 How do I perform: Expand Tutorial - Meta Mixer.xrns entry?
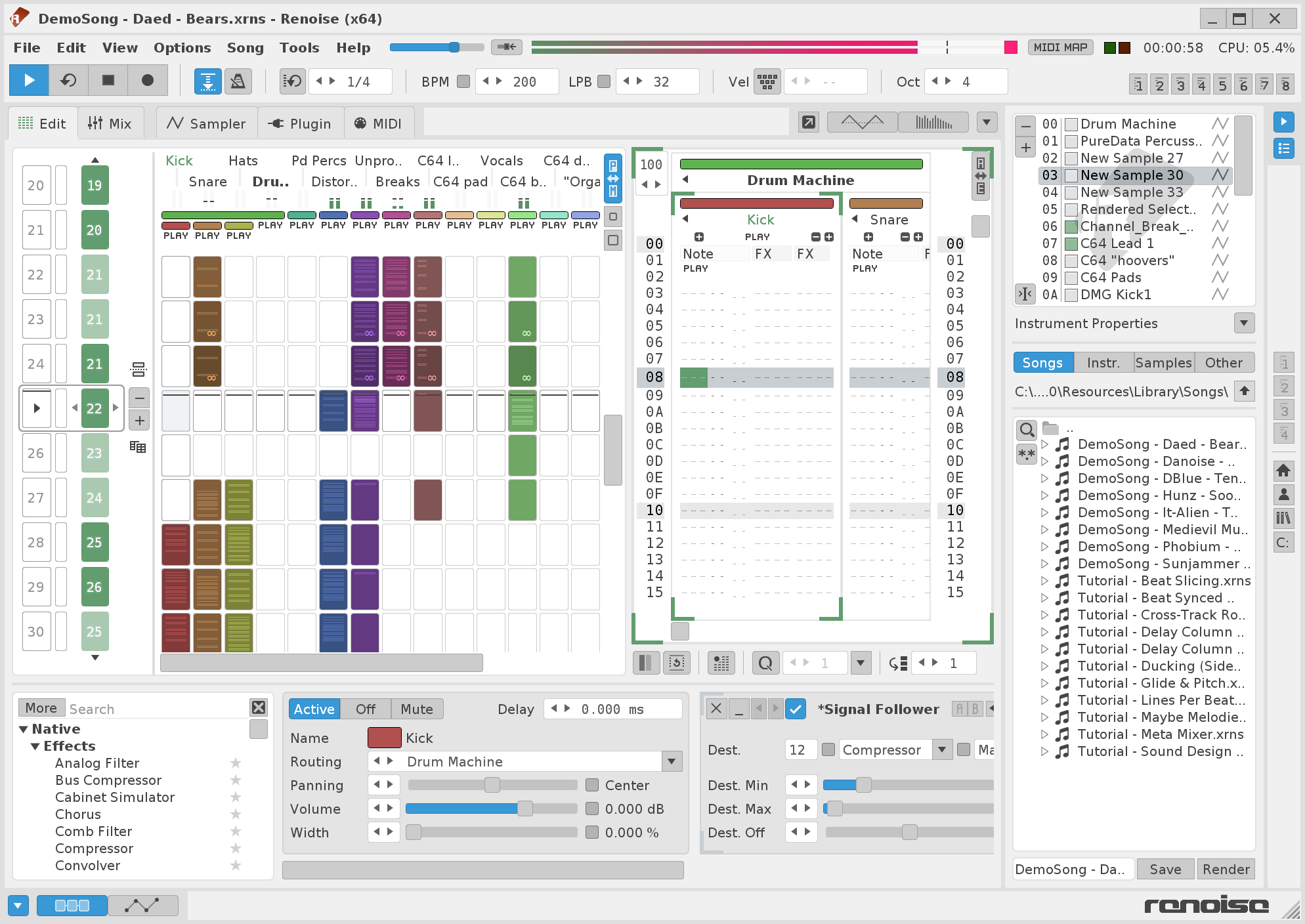point(1044,734)
